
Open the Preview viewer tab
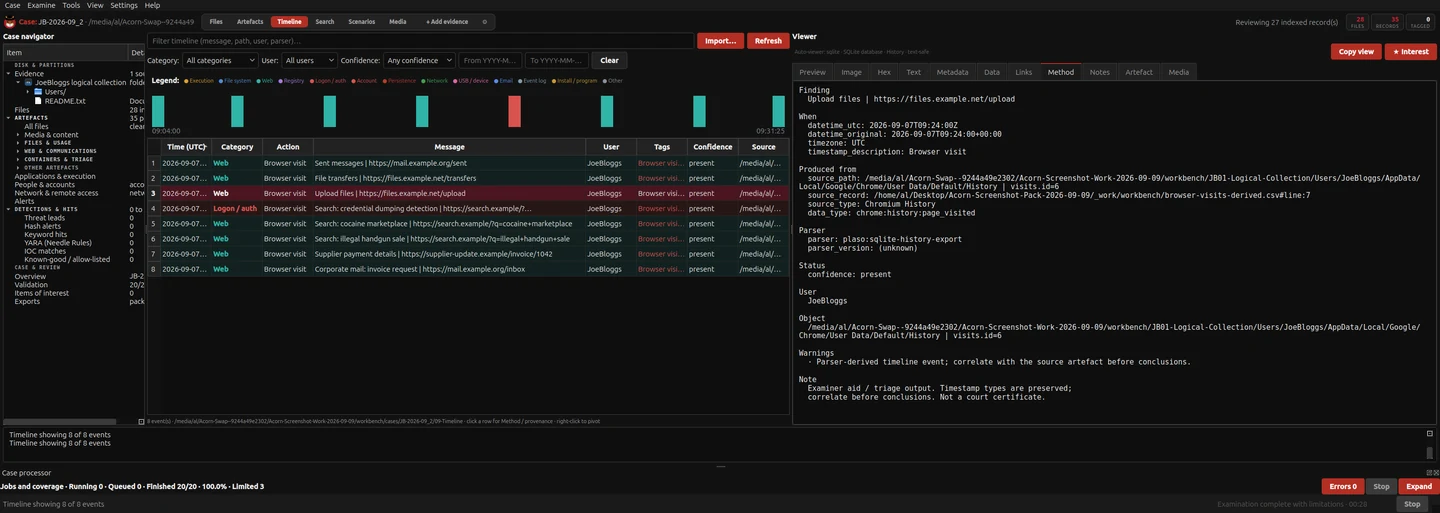[x=813, y=72]
